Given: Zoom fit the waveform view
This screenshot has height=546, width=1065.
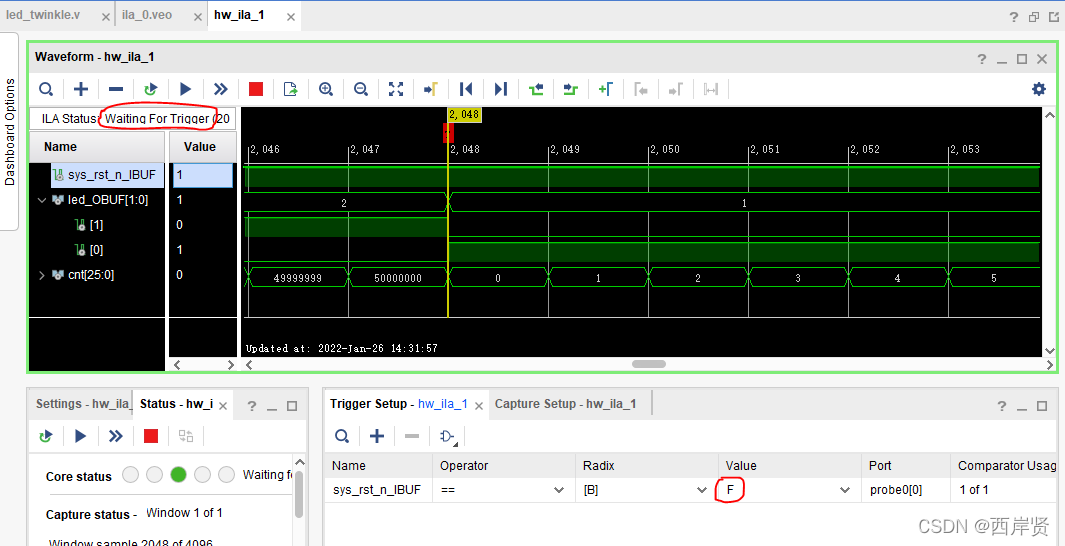Looking at the screenshot, I should 396,89.
